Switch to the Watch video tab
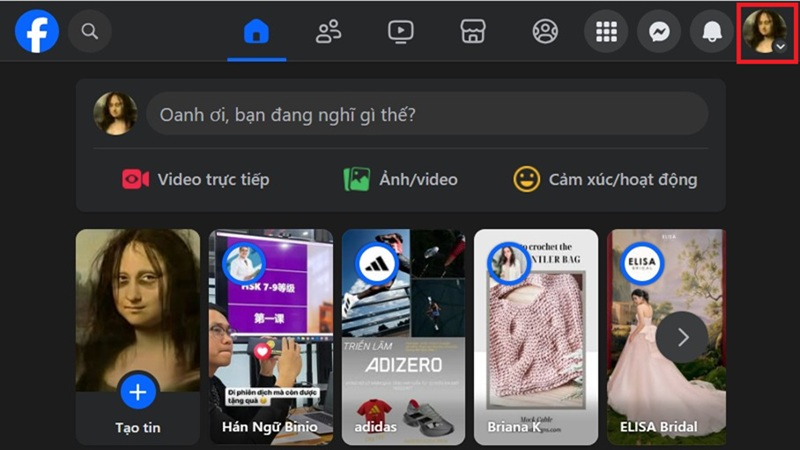 coord(401,32)
